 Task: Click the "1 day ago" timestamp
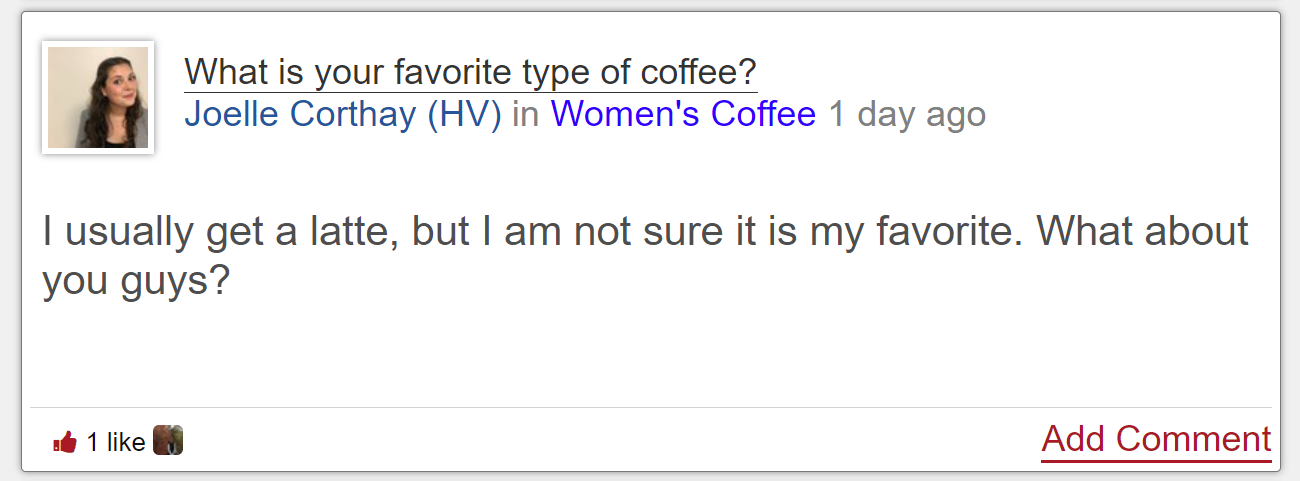point(907,114)
